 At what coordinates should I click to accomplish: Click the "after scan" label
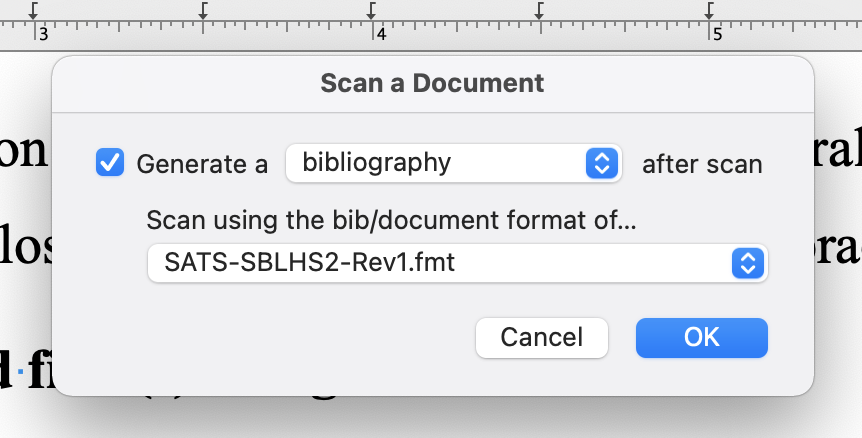pos(702,164)
